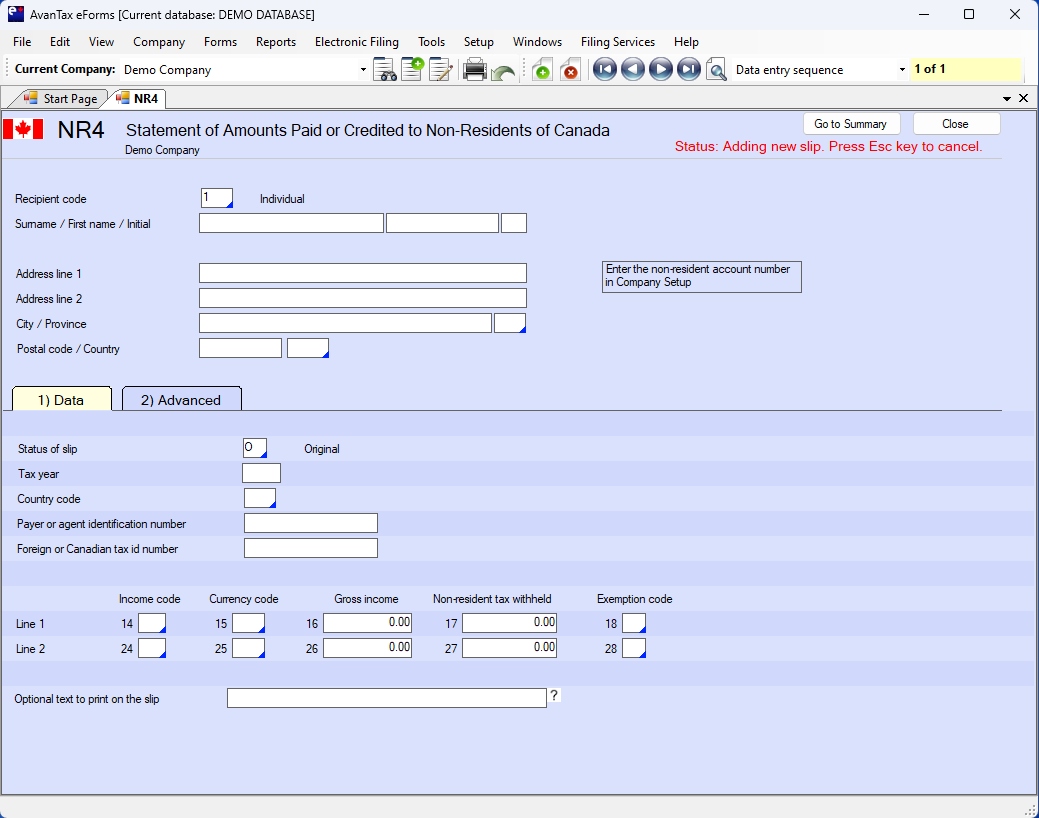Image resolution: width=1039 pixels, height=818 pixels.
Task: Advance to the next record
Action: [x=660, y=70]
